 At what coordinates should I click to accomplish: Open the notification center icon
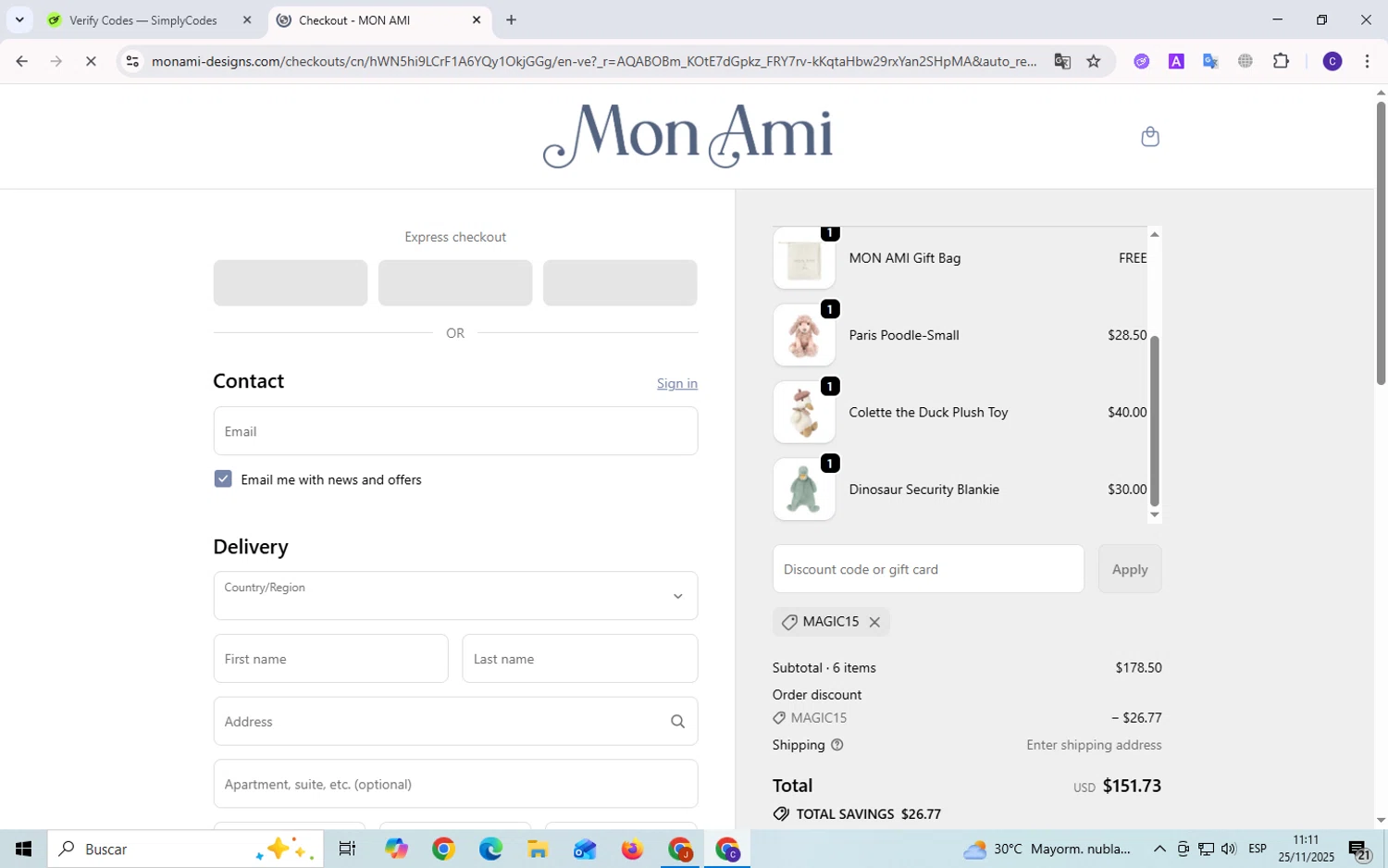(1359, 849)
